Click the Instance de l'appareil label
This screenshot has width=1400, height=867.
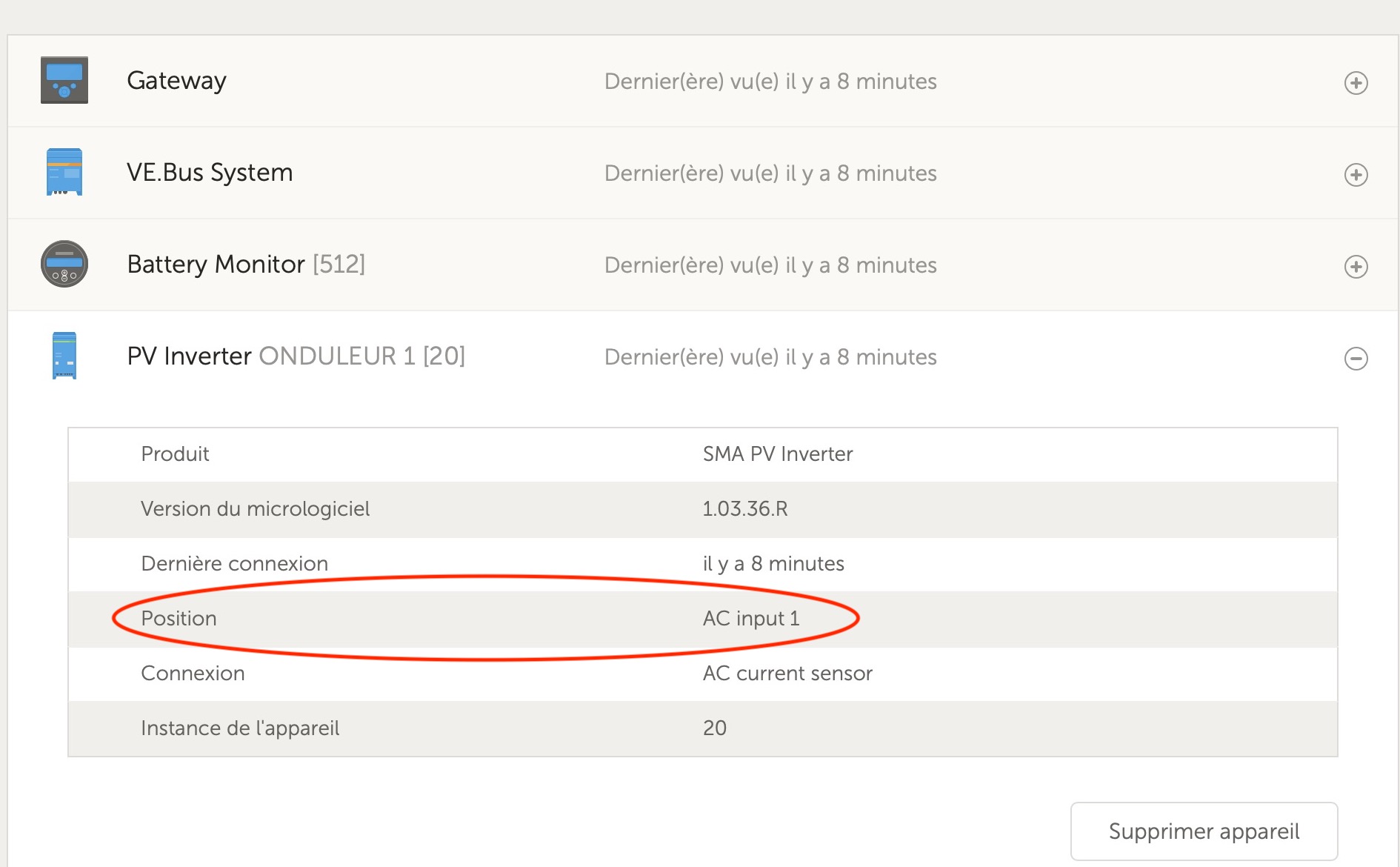coord(240,728)
